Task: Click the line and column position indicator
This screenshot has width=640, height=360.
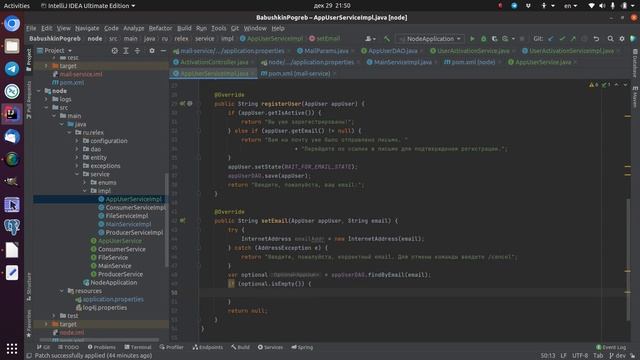Action: (548, 356)
